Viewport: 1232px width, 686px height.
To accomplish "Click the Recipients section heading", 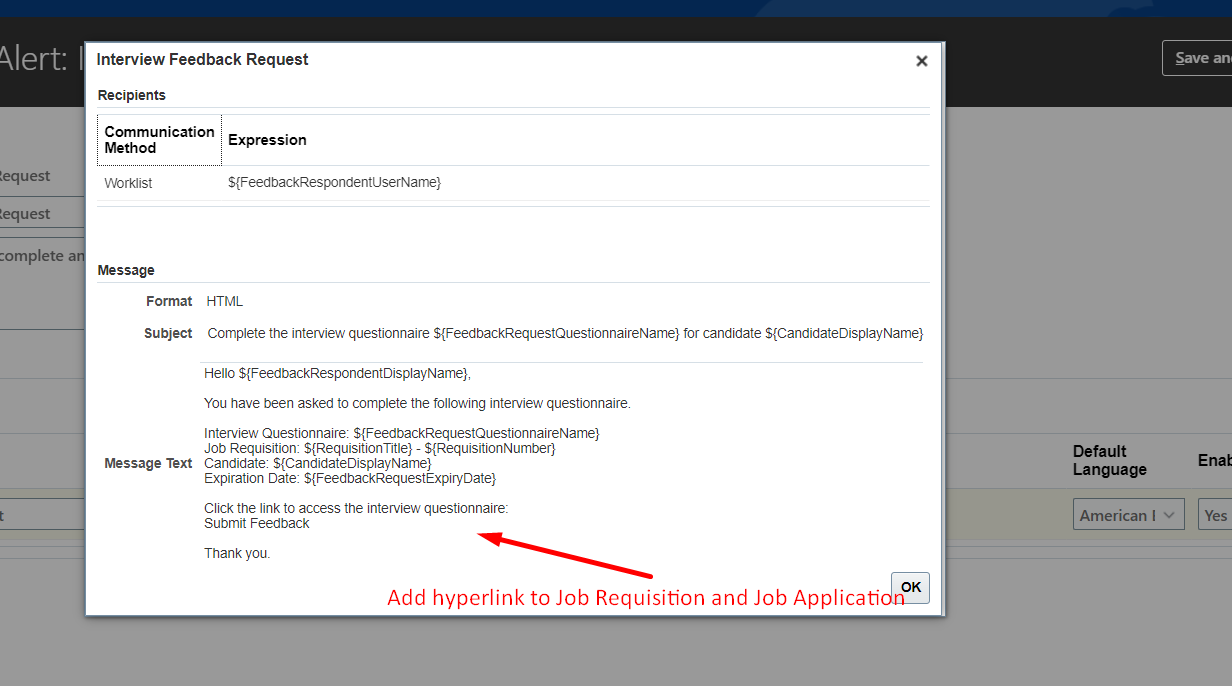I will [x=131, y=95].
